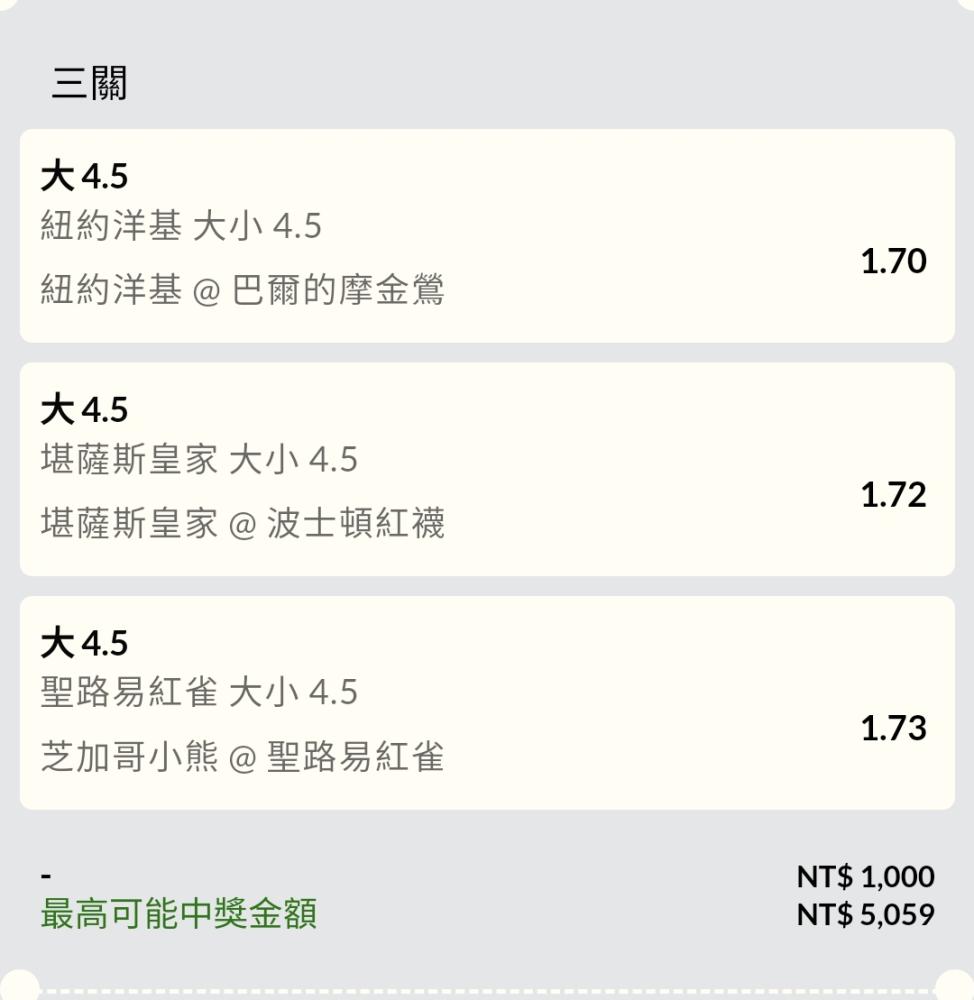This screenshot has width=974, height=1000.
Task: Click 大 4.5 title in Royals card
Action: point(84,409)
